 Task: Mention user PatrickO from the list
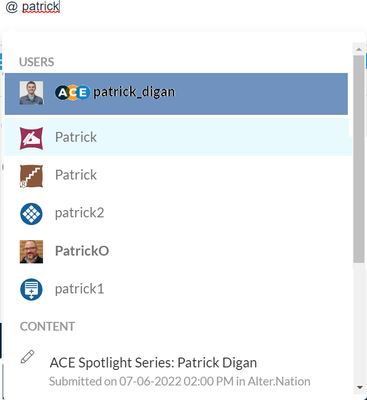point(178,251)
